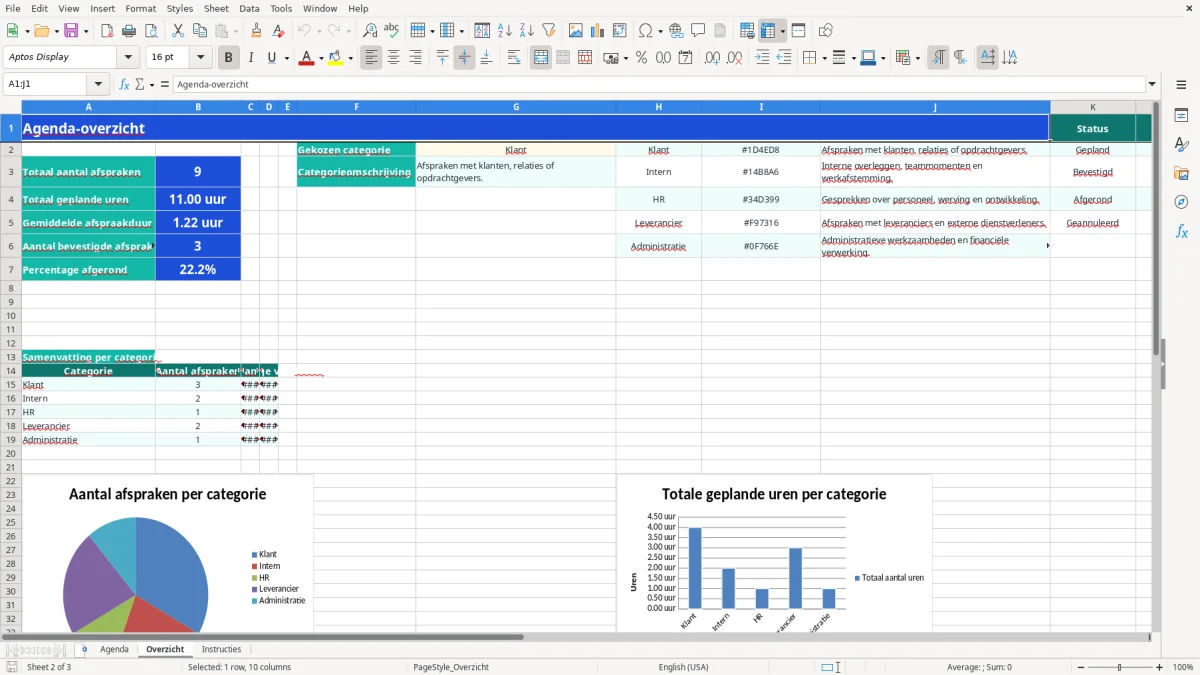Click Add Decimal Place icon
1200x675 pixels.
click(x=712, y=58)
